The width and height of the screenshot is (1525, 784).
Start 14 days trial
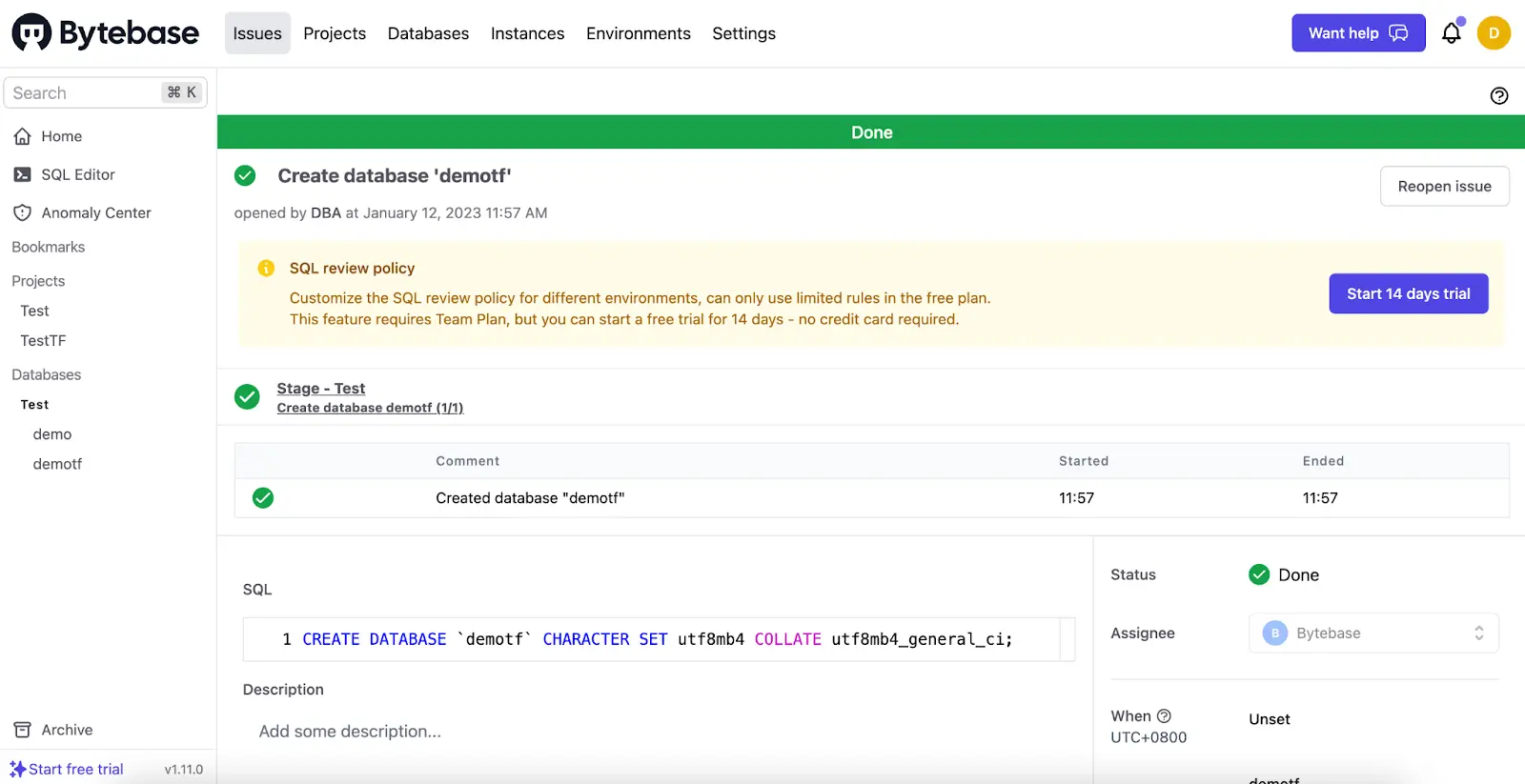point(1408,293)
